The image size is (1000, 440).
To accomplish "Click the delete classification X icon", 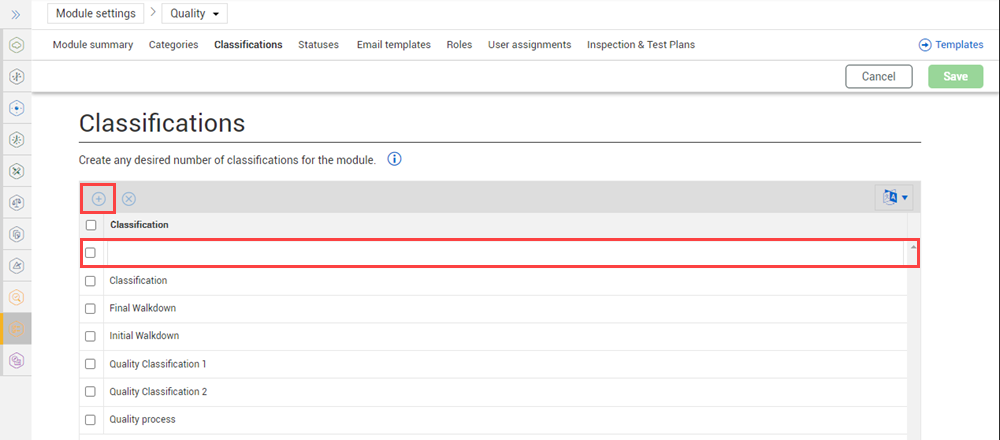I will (129, 198).
